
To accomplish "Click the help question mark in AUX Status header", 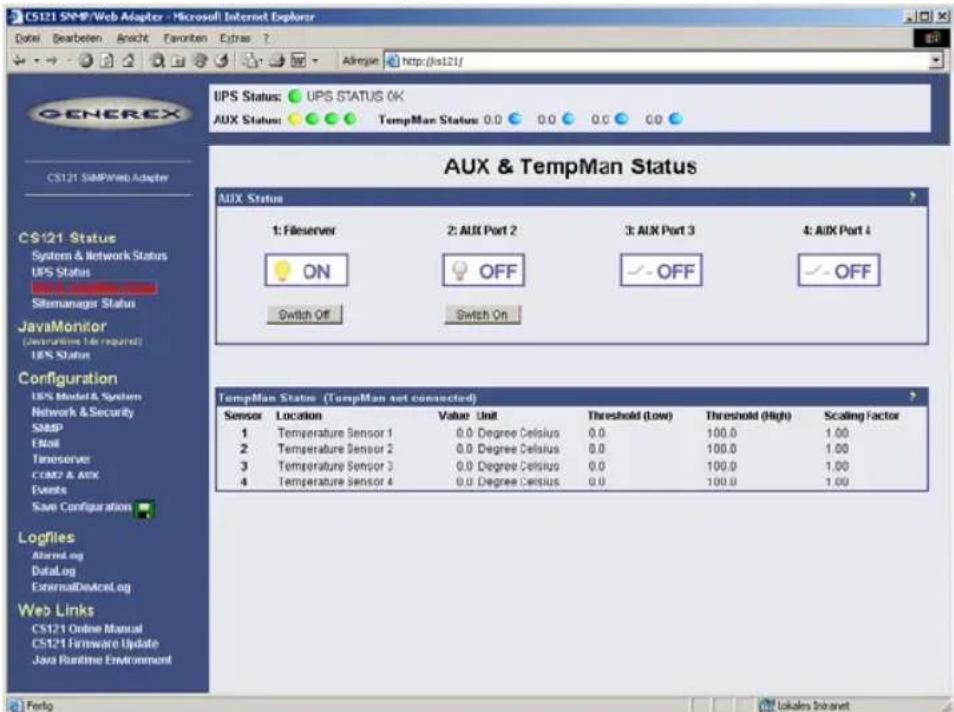I will pyautogui.click(x=912, y=198).
